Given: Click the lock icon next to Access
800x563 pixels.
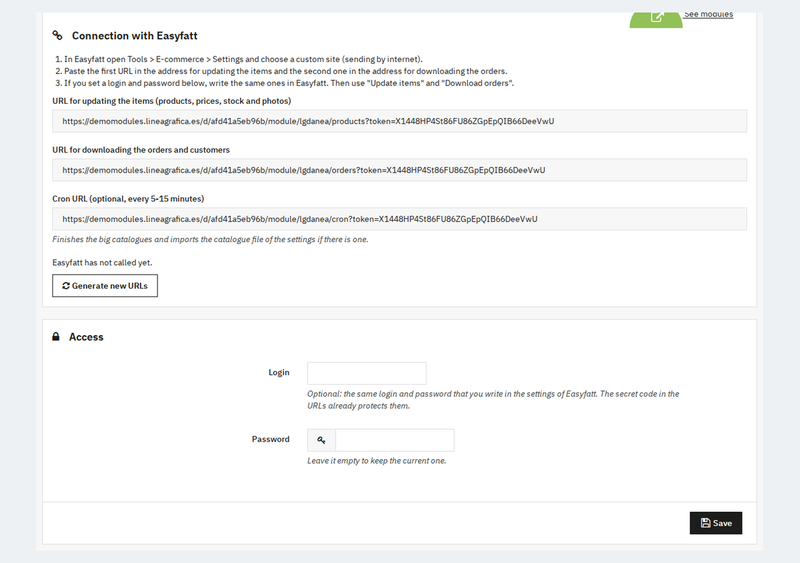Looking at the screenshot, I should (56, 336).
